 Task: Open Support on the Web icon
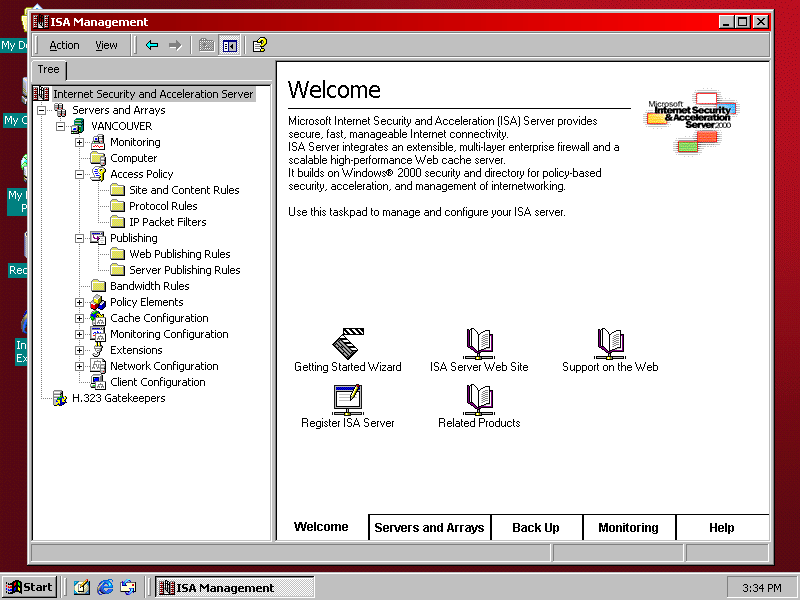(x=609, y=345)
